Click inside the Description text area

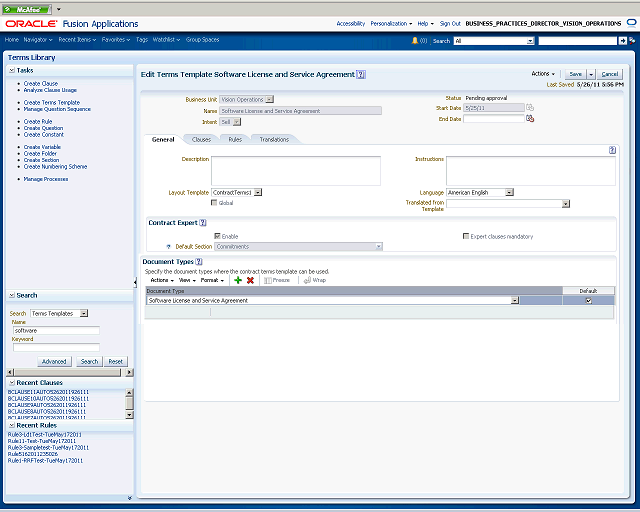click(x=296, y=171)
